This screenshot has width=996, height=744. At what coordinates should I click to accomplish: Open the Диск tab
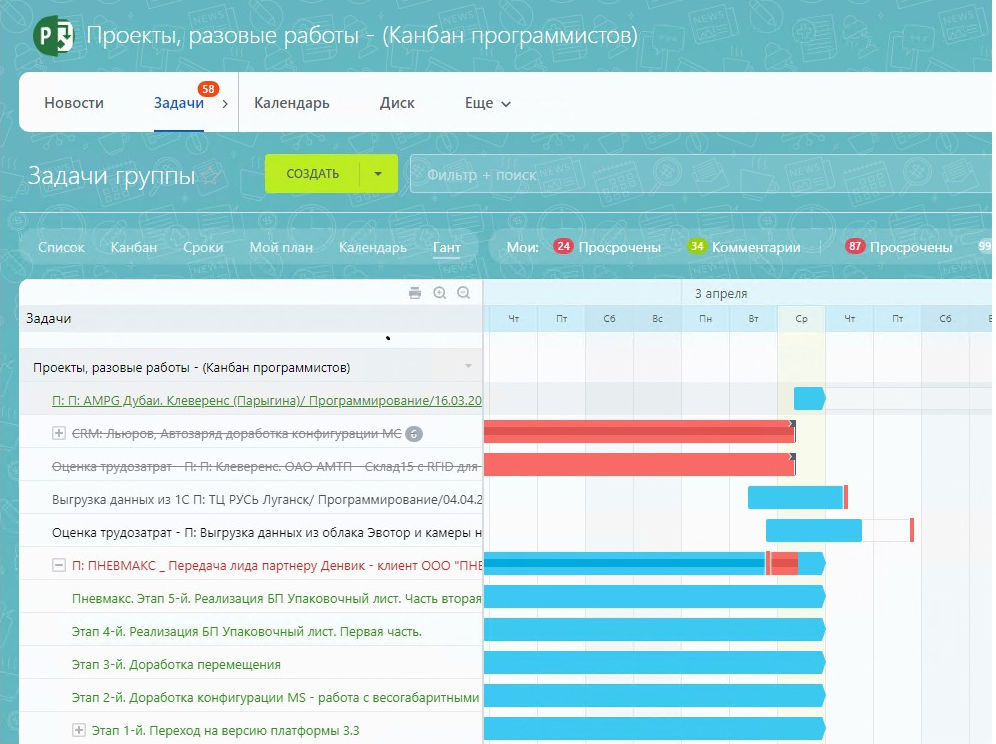pyautogui.click(x=397, y=103)
